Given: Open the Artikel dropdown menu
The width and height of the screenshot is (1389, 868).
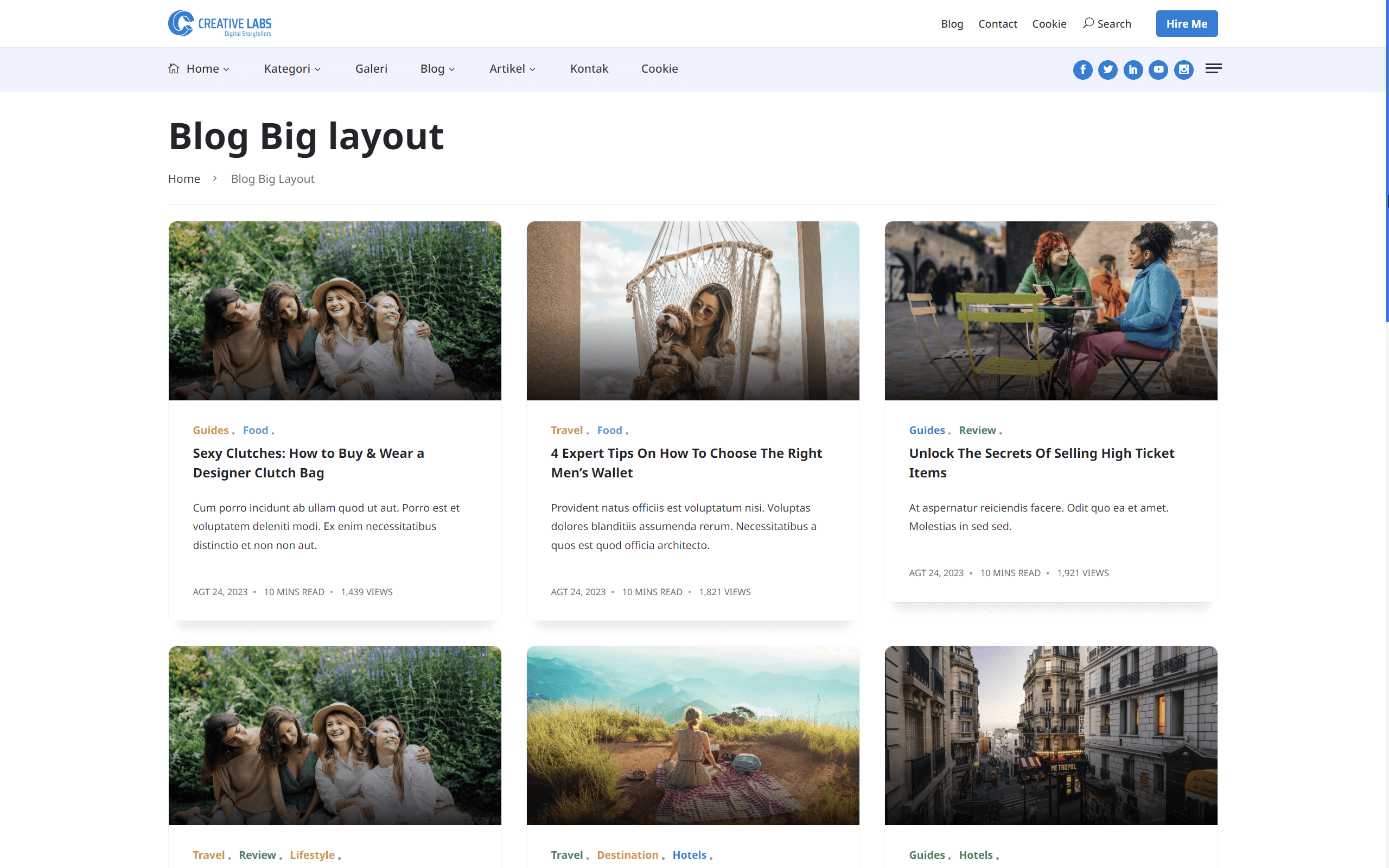Looking at the screenshot, I should click(512, 69).
